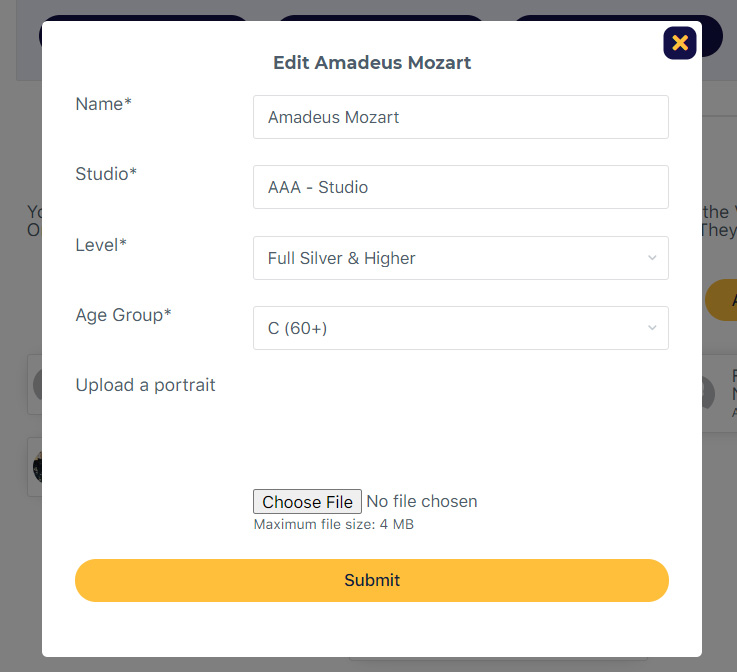This screenshot has height=672, width=737.
Task: Click the Studio* field label
Action: [x=106, y=174]
